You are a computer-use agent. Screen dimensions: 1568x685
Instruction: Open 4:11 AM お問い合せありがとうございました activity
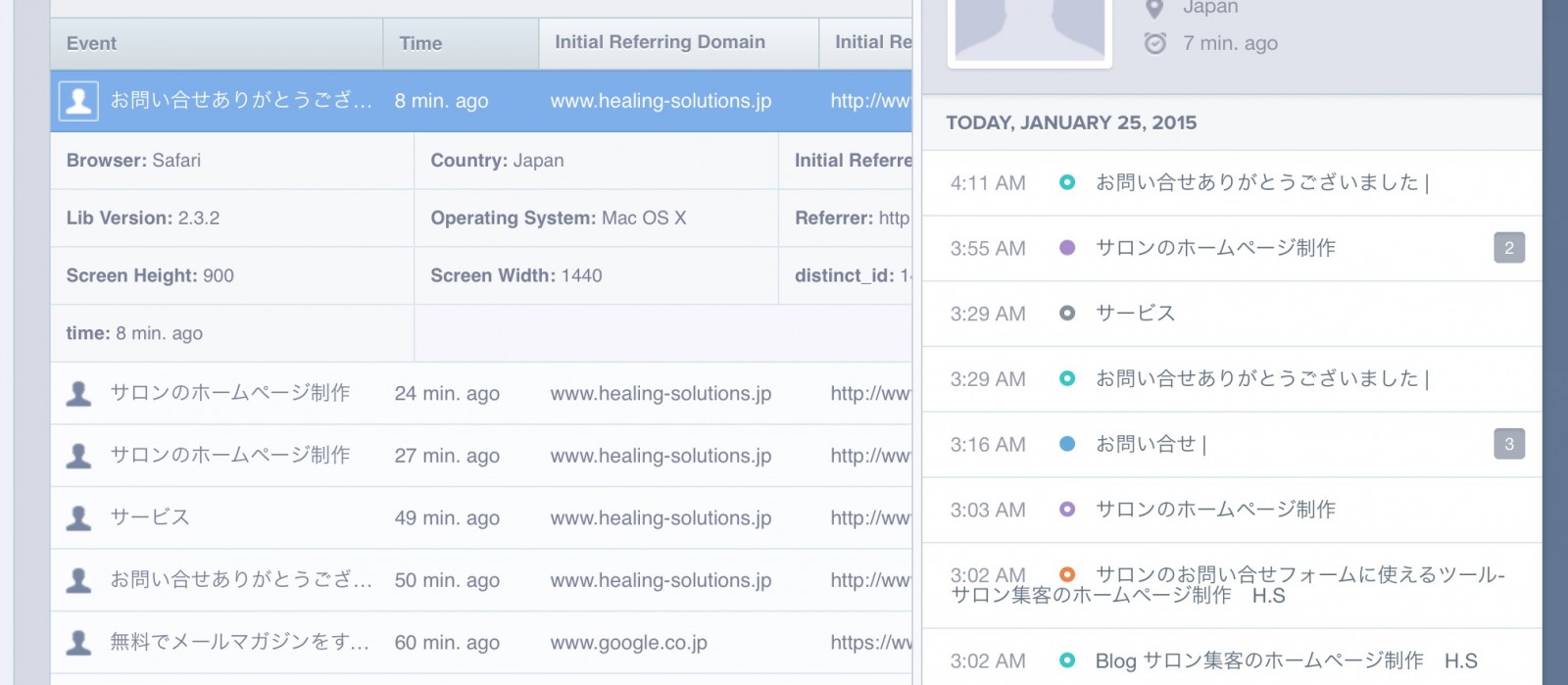pos(1232,183)
